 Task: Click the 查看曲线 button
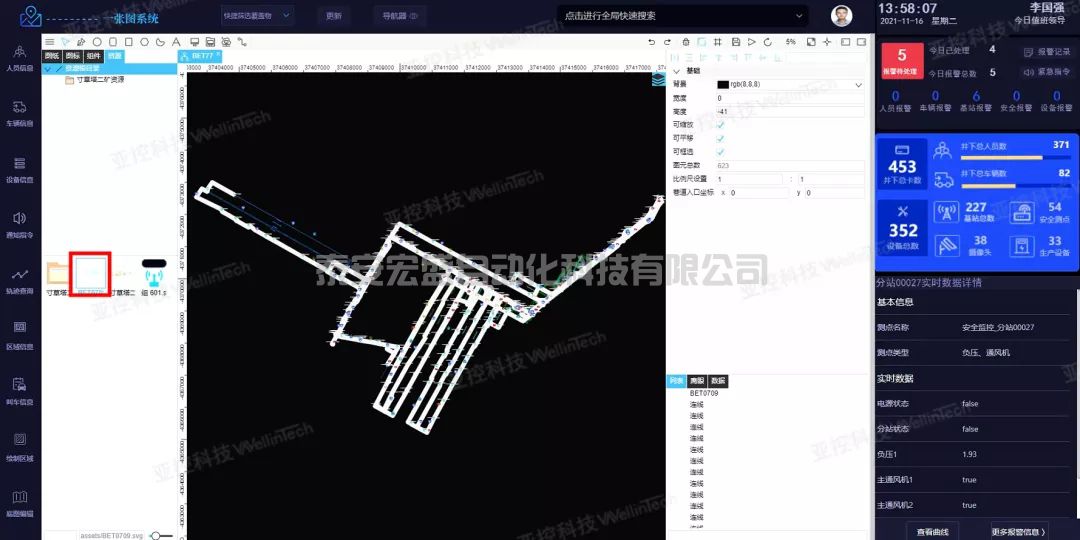pos(932,531)
